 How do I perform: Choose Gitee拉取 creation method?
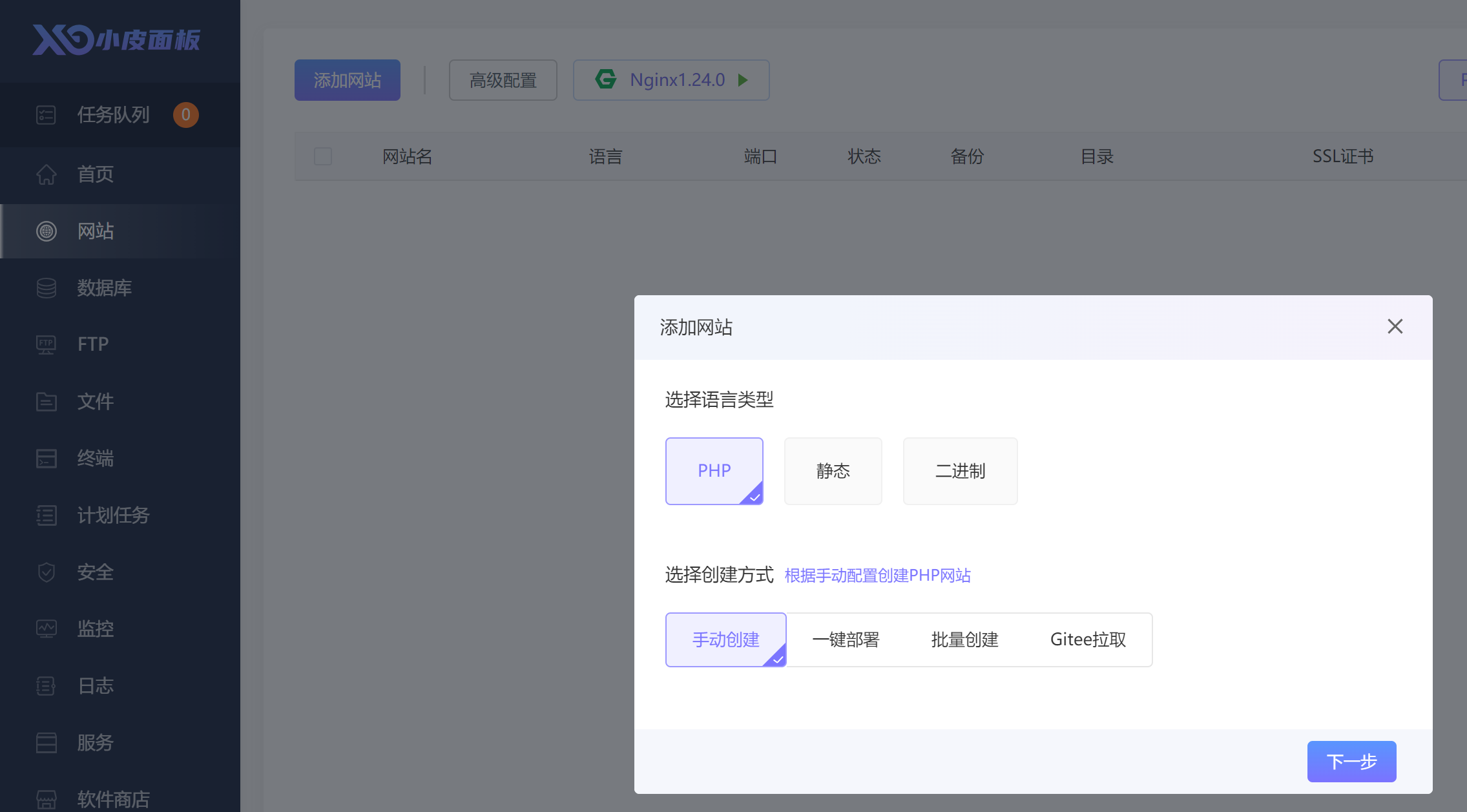pyautogui.click(x=1088, y=640)
